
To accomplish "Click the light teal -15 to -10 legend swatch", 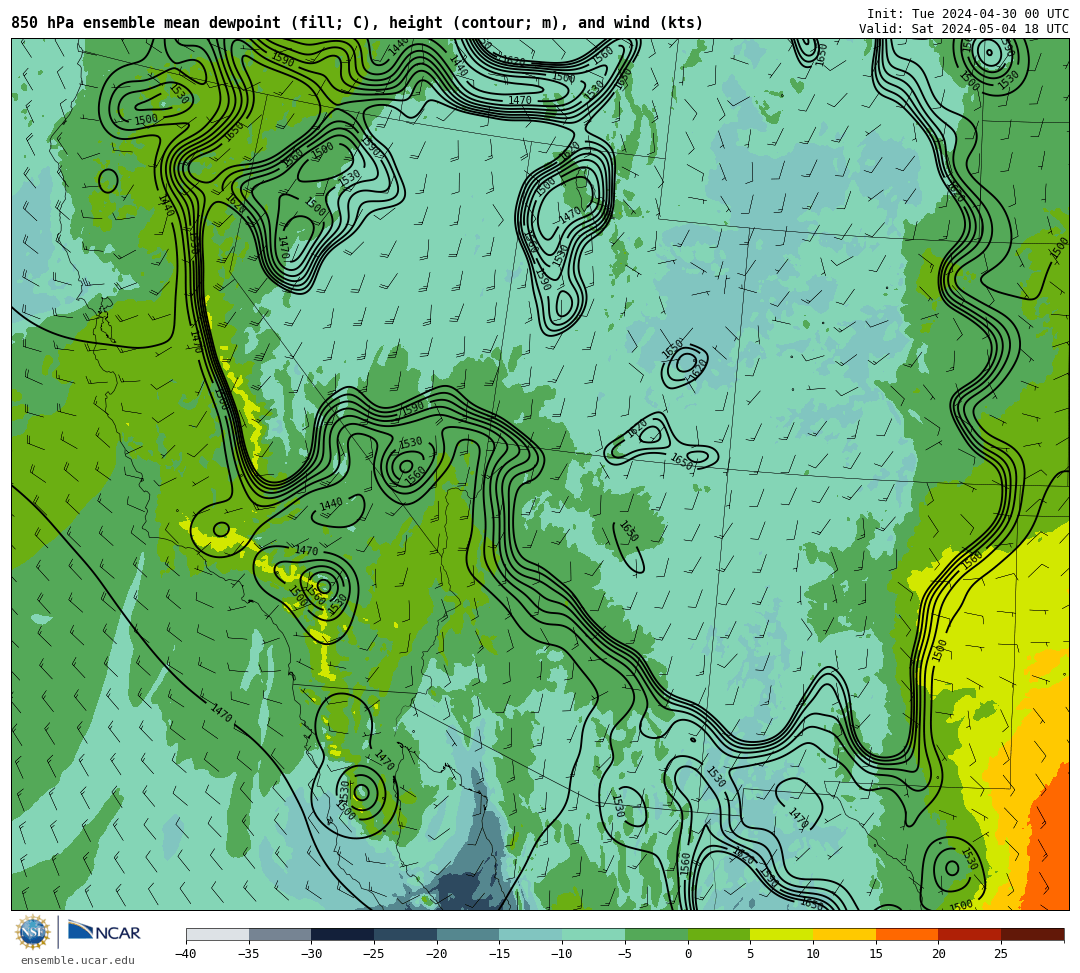I will [531, 934].
